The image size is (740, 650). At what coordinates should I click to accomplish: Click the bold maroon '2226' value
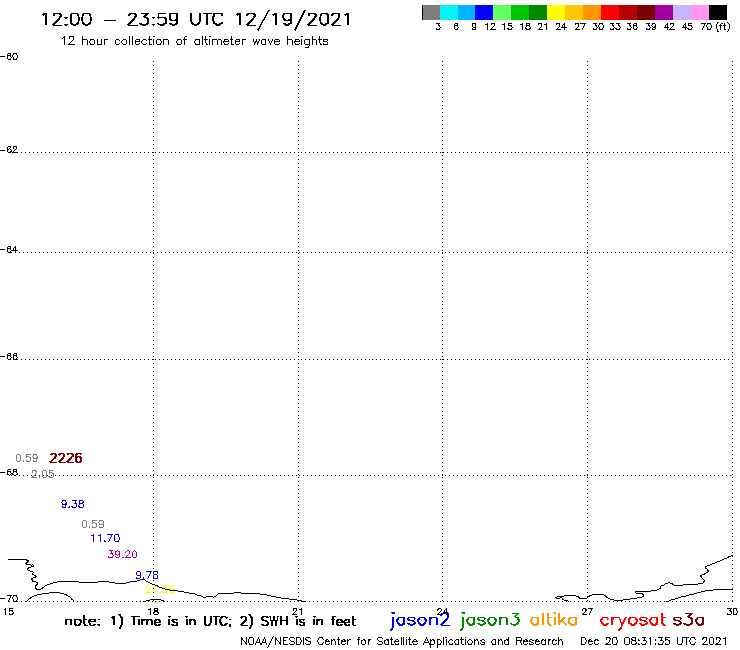66,458
